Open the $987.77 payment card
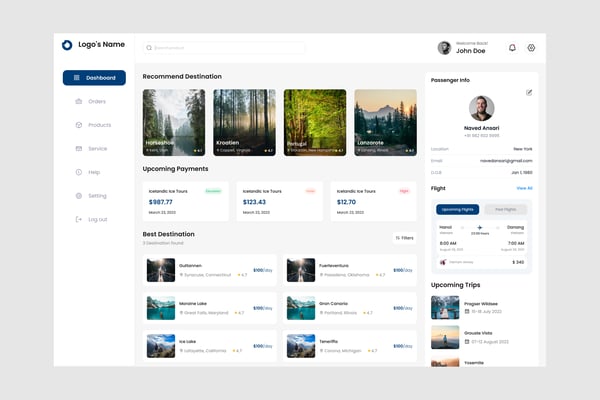600x400 pixels. point(186,201)
